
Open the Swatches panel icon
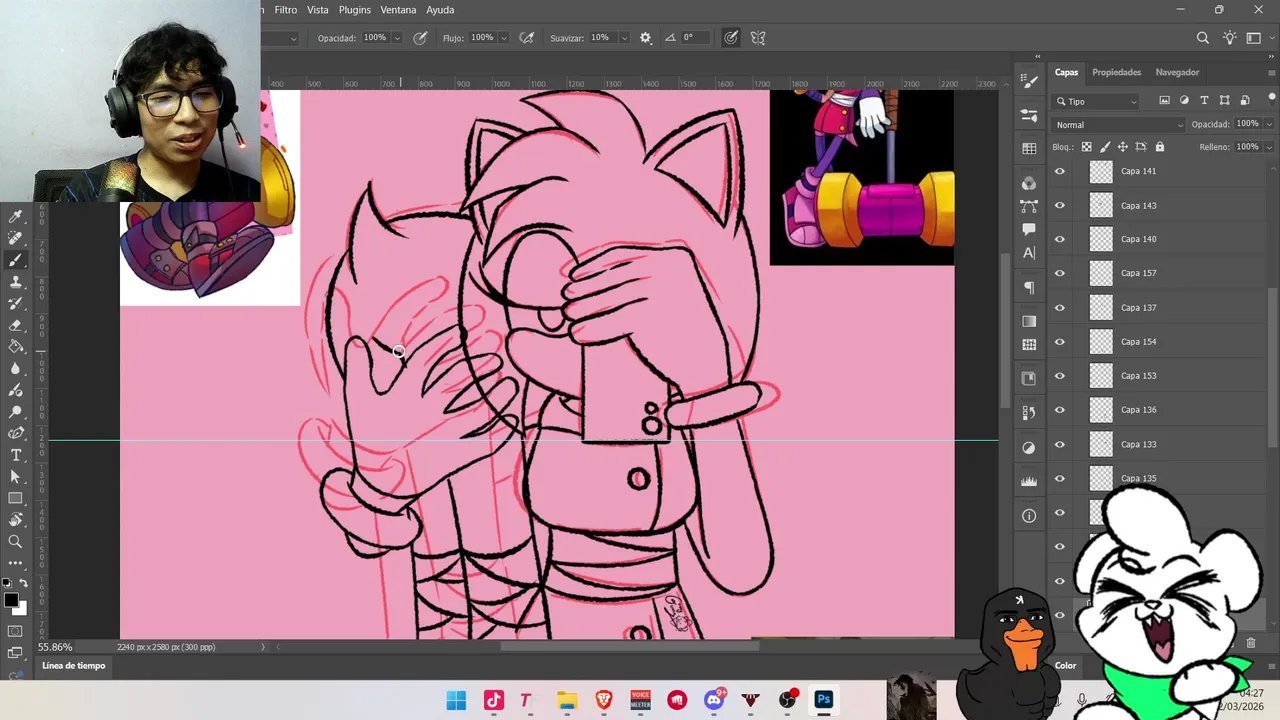[x=1029, y=149]
